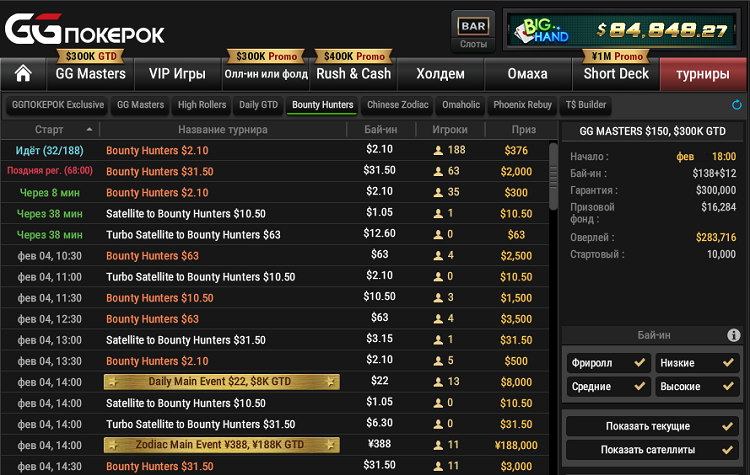This screenshot has height=475, width=750.
Task: Click the $300K Promo badge
Action: 266,56
